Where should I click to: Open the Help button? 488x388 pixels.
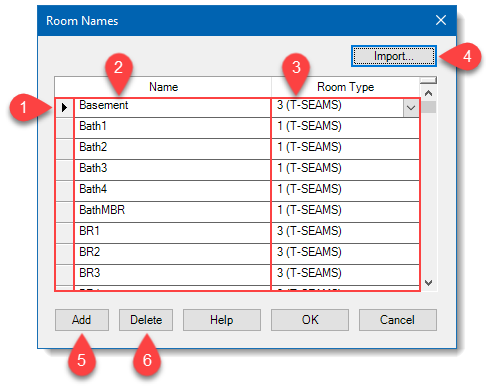coord(222,320)
